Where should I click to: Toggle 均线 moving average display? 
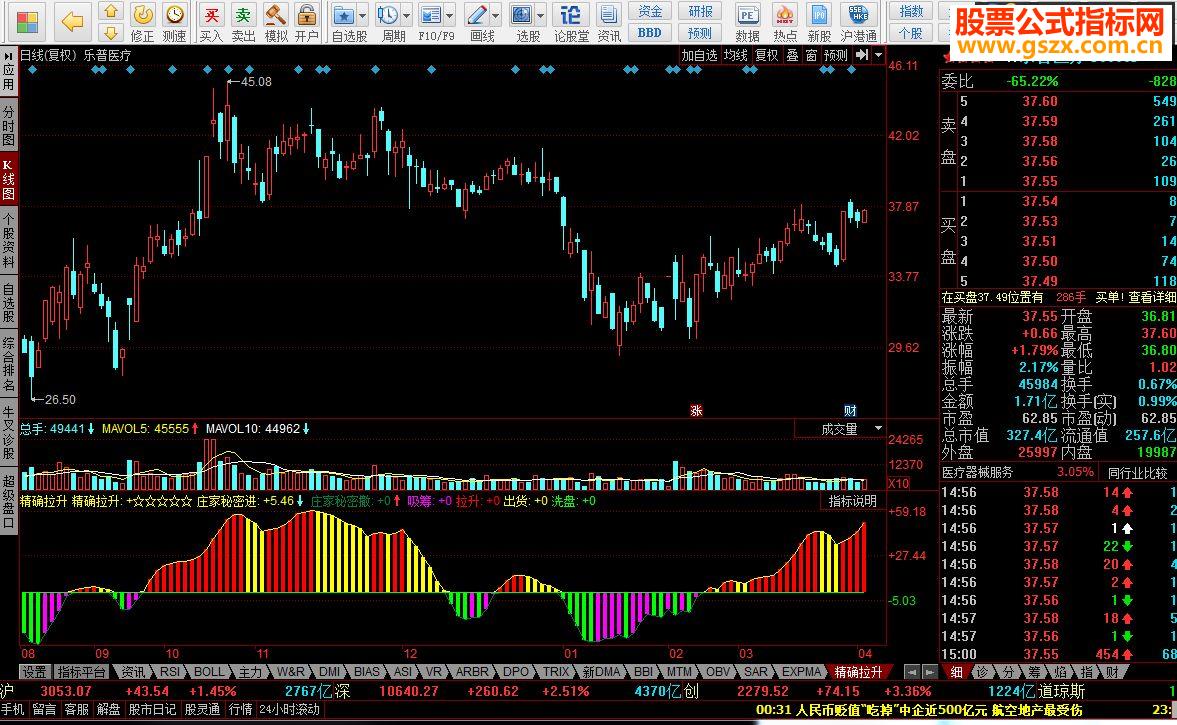[x=736, y=56]
